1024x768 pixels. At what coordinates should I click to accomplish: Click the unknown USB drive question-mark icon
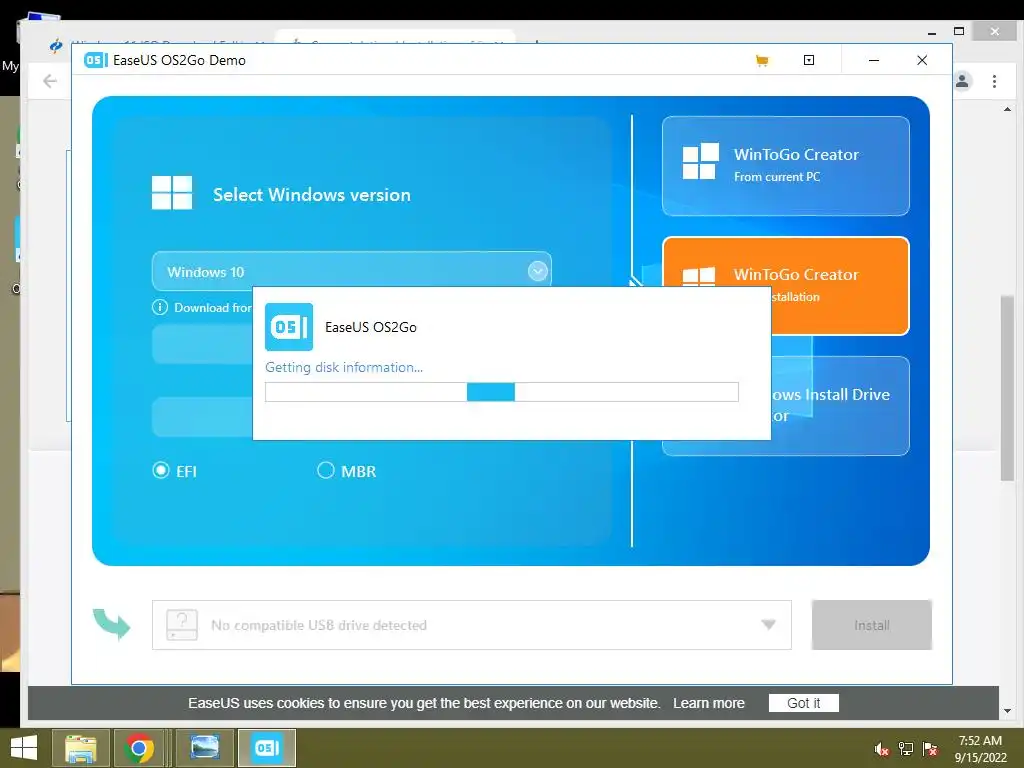point(182,625)
